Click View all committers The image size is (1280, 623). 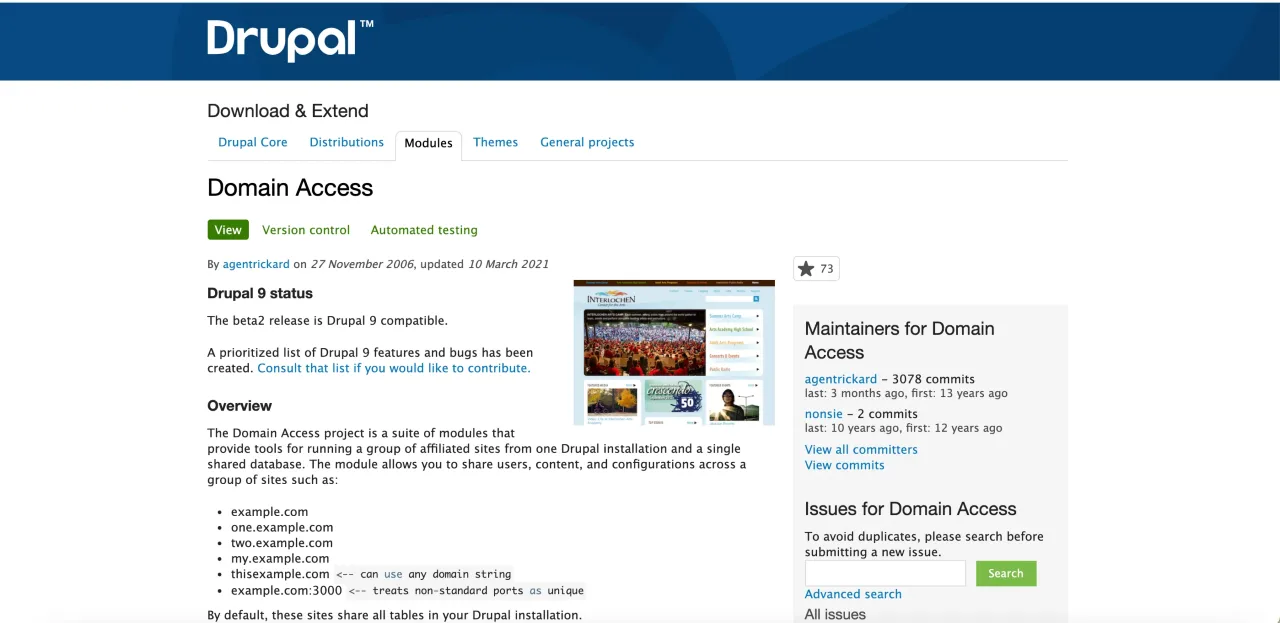click(861, 449)
